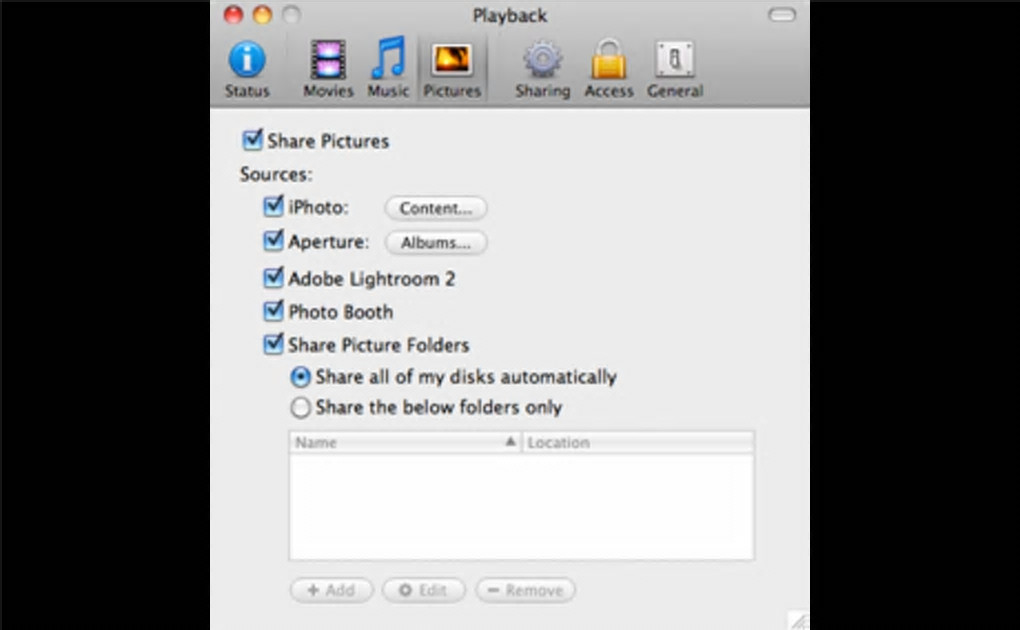Viewport: 1020px width, 630px height.
Task: Open the Status pane icon
Action: [247, 59]
